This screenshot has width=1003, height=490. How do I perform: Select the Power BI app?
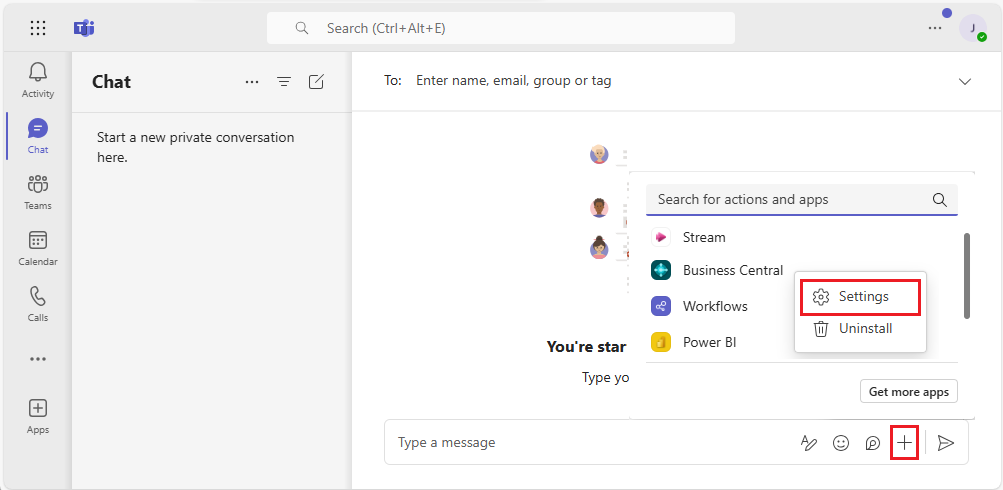[709, 342]
